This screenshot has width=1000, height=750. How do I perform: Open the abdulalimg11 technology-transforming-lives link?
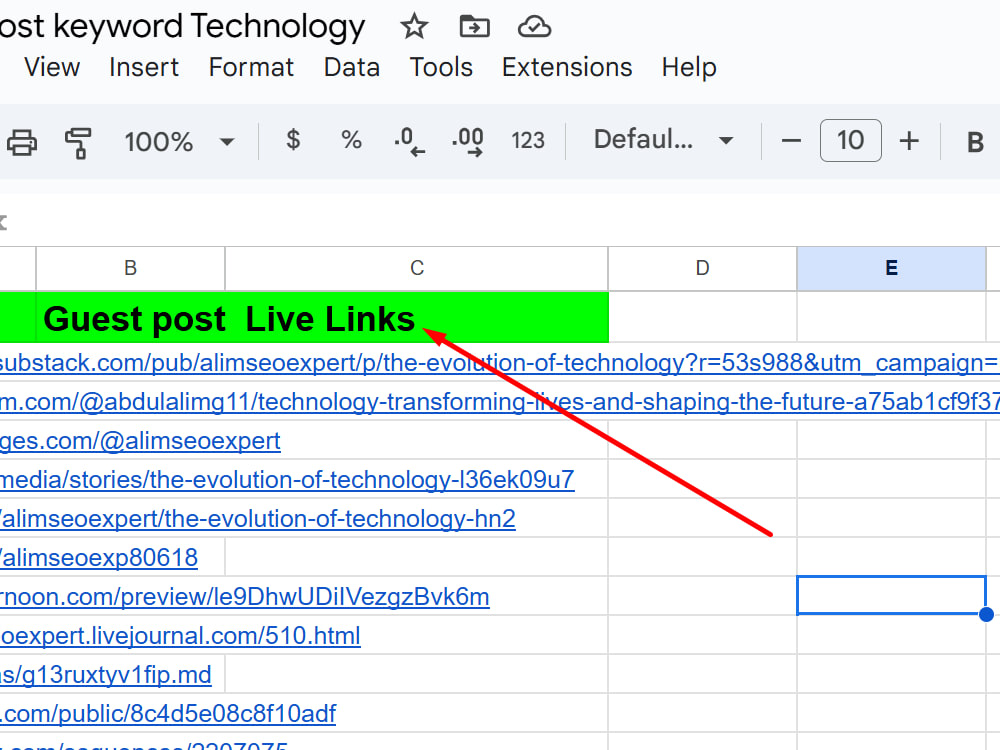tap(499, 402)
